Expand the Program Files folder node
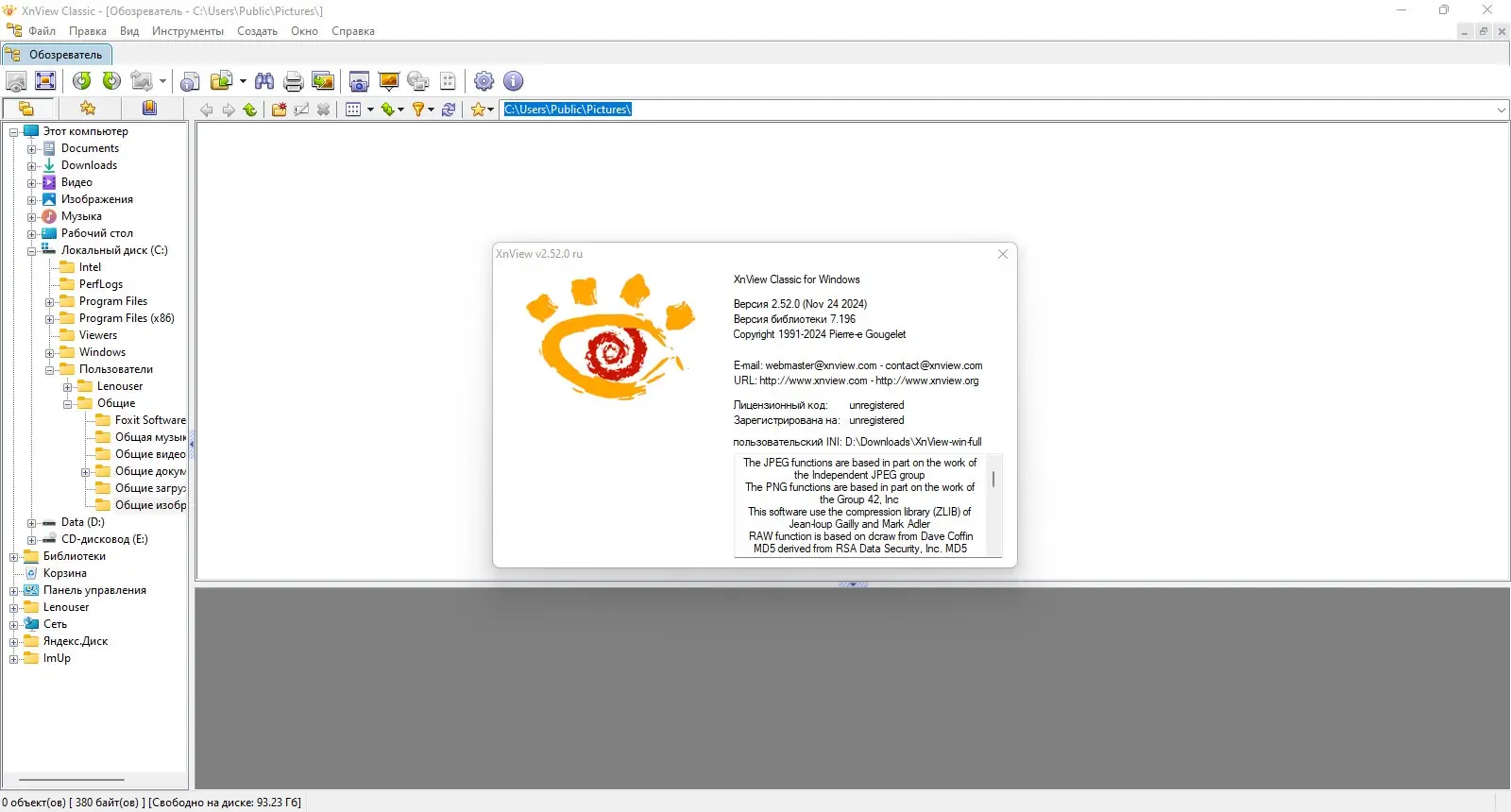 (49, 302)
